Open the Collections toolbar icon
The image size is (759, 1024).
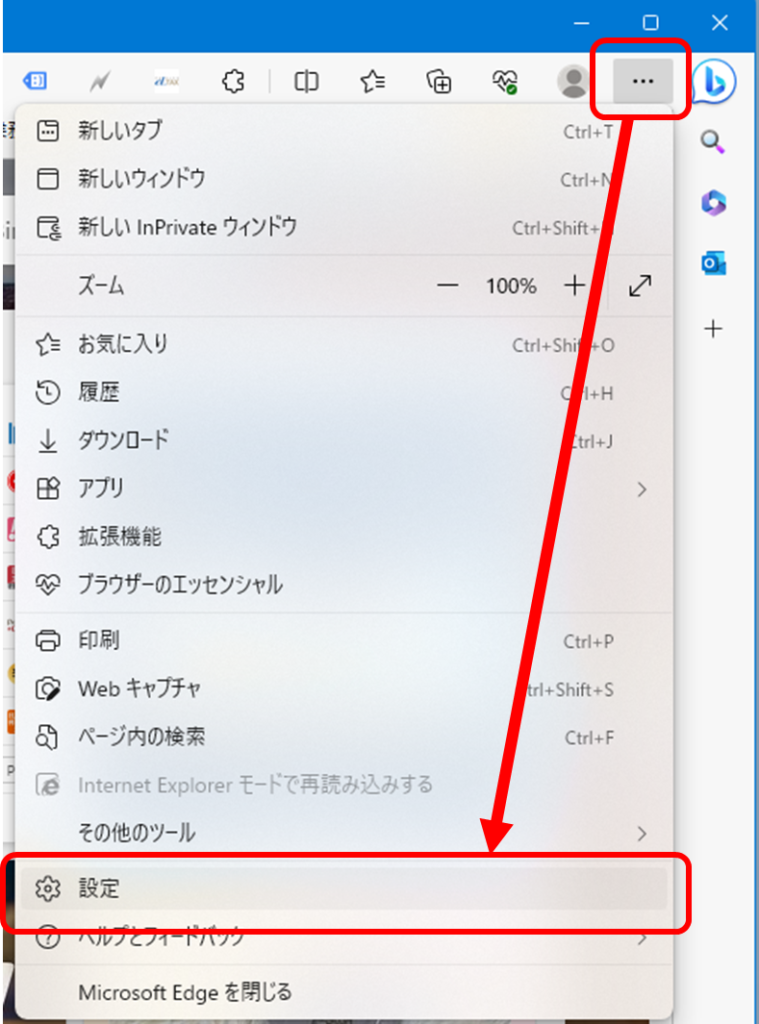439,82
